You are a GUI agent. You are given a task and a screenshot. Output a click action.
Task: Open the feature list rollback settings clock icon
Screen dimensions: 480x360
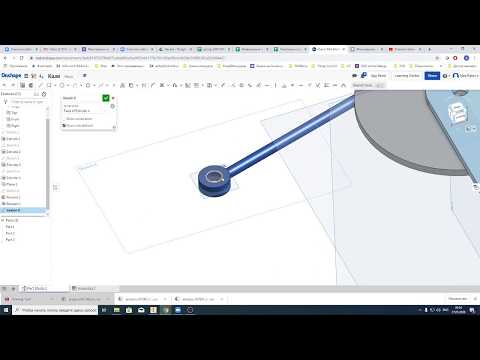coord(44,94)
